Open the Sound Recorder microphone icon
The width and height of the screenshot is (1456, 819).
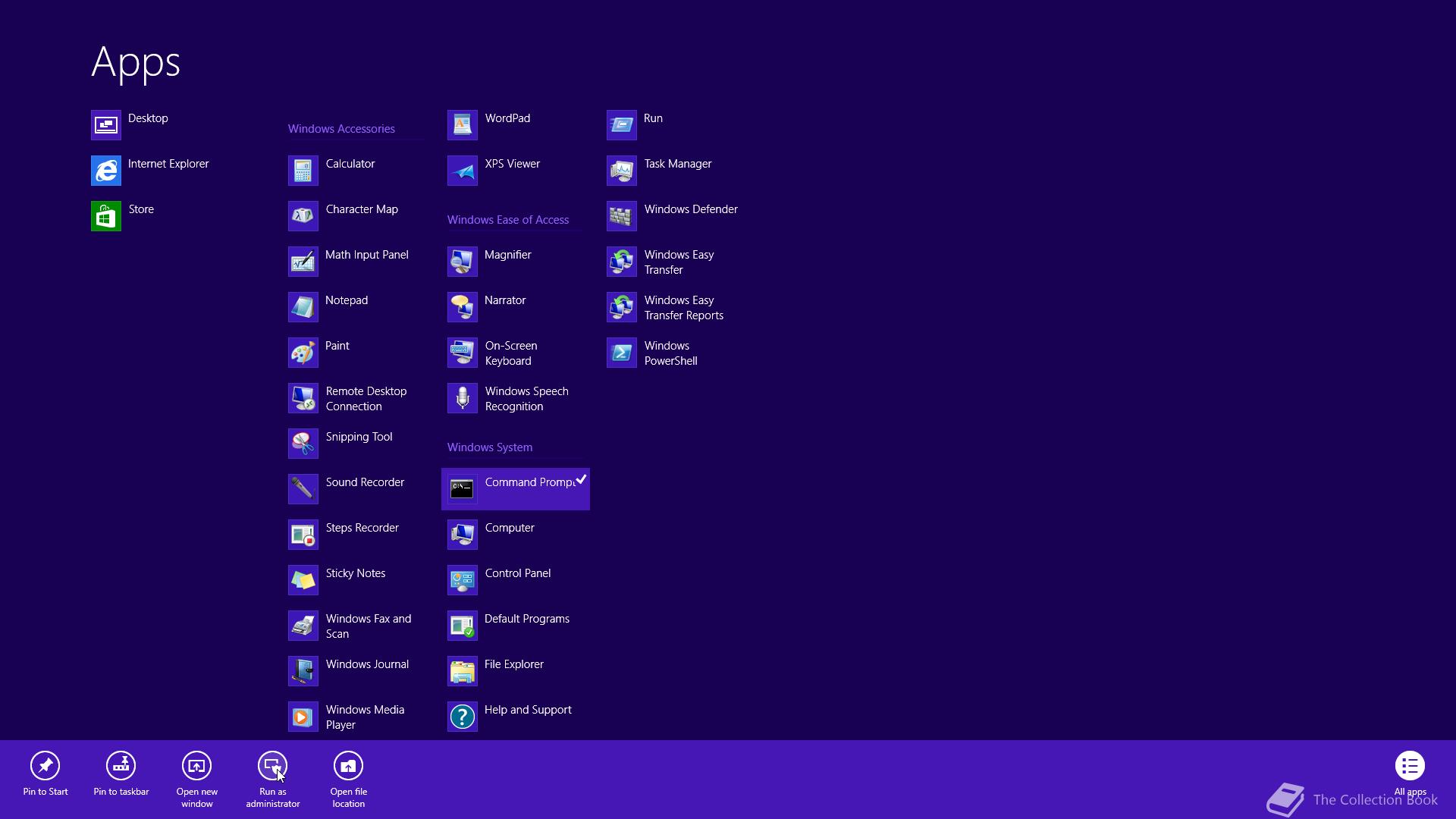point(303,489)
